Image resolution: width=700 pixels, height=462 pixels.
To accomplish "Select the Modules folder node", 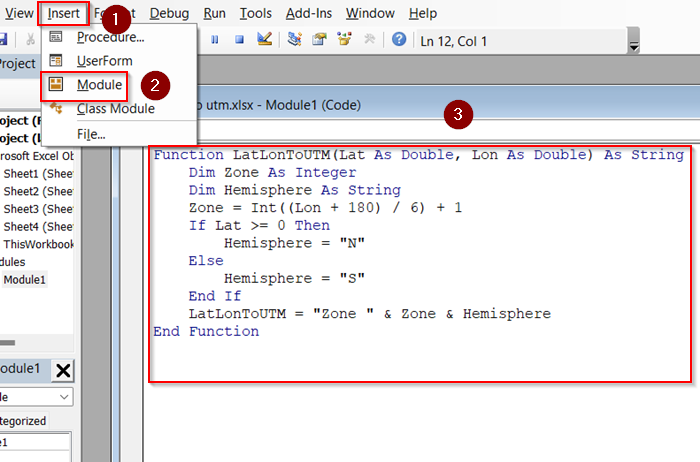I will [12, 262].
